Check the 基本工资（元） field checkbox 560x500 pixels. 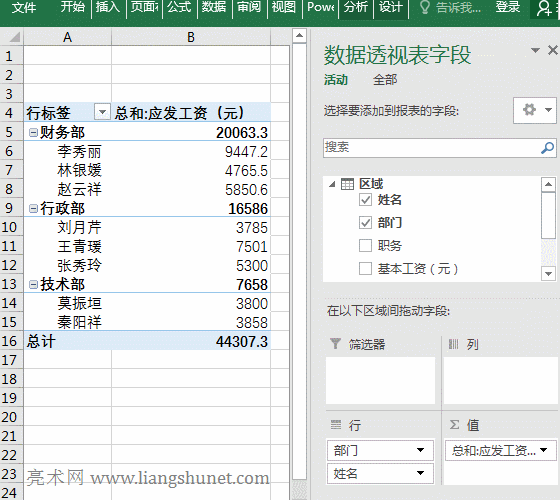click(x=365, y=269)
